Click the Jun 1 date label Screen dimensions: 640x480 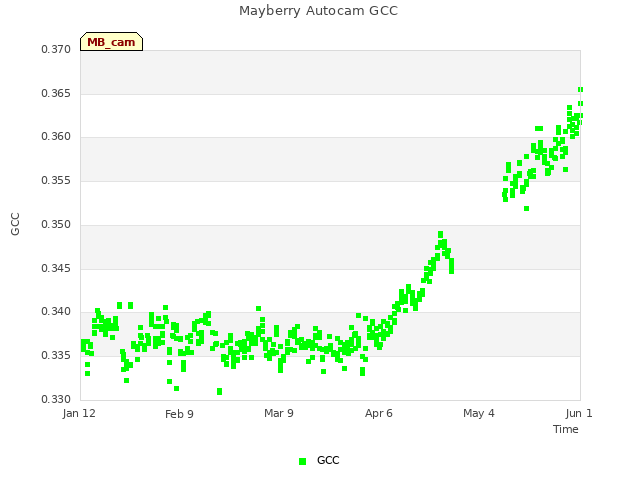click(579, 413)
